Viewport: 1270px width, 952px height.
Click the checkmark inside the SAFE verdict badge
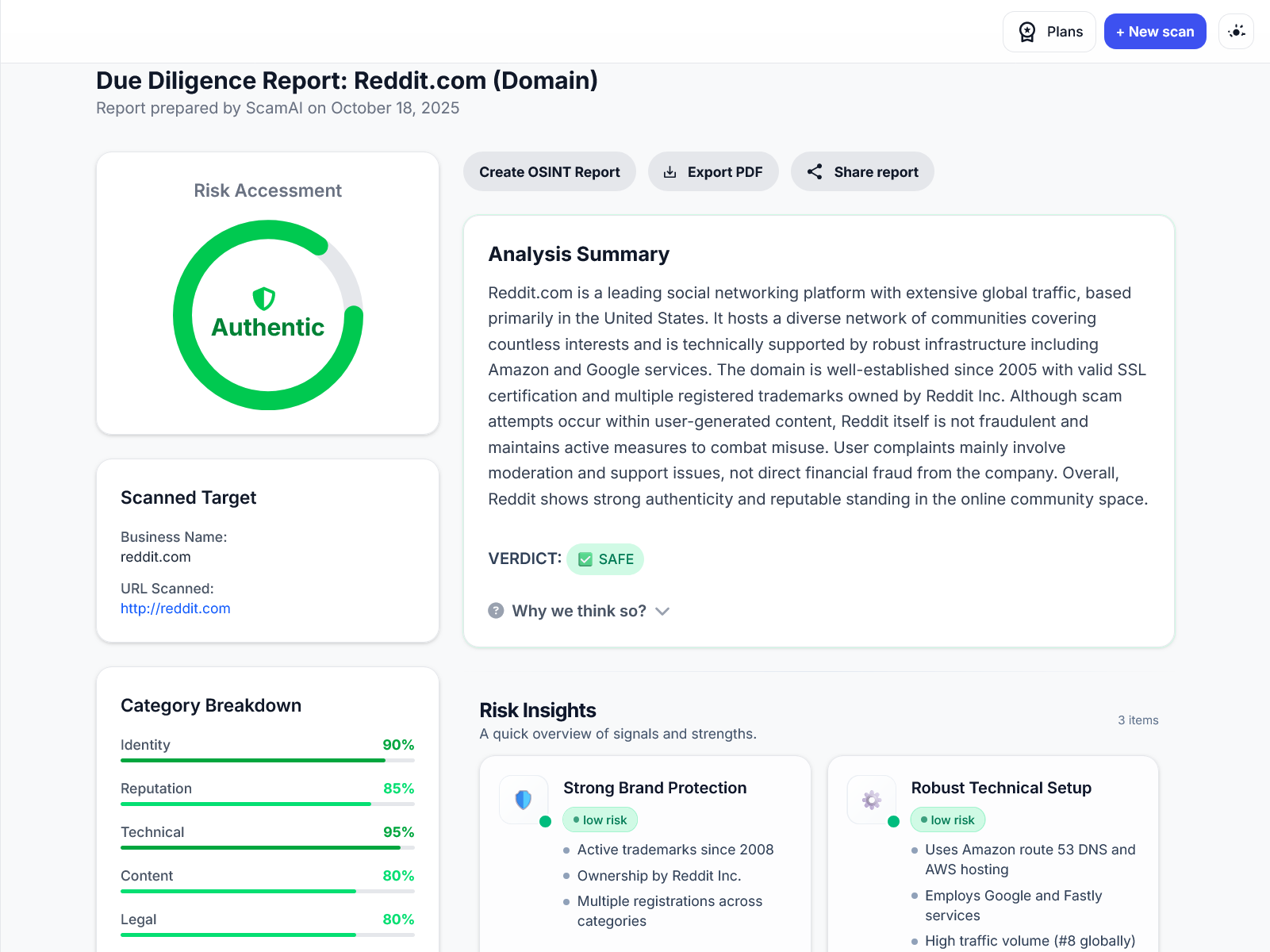coord(585,559)
